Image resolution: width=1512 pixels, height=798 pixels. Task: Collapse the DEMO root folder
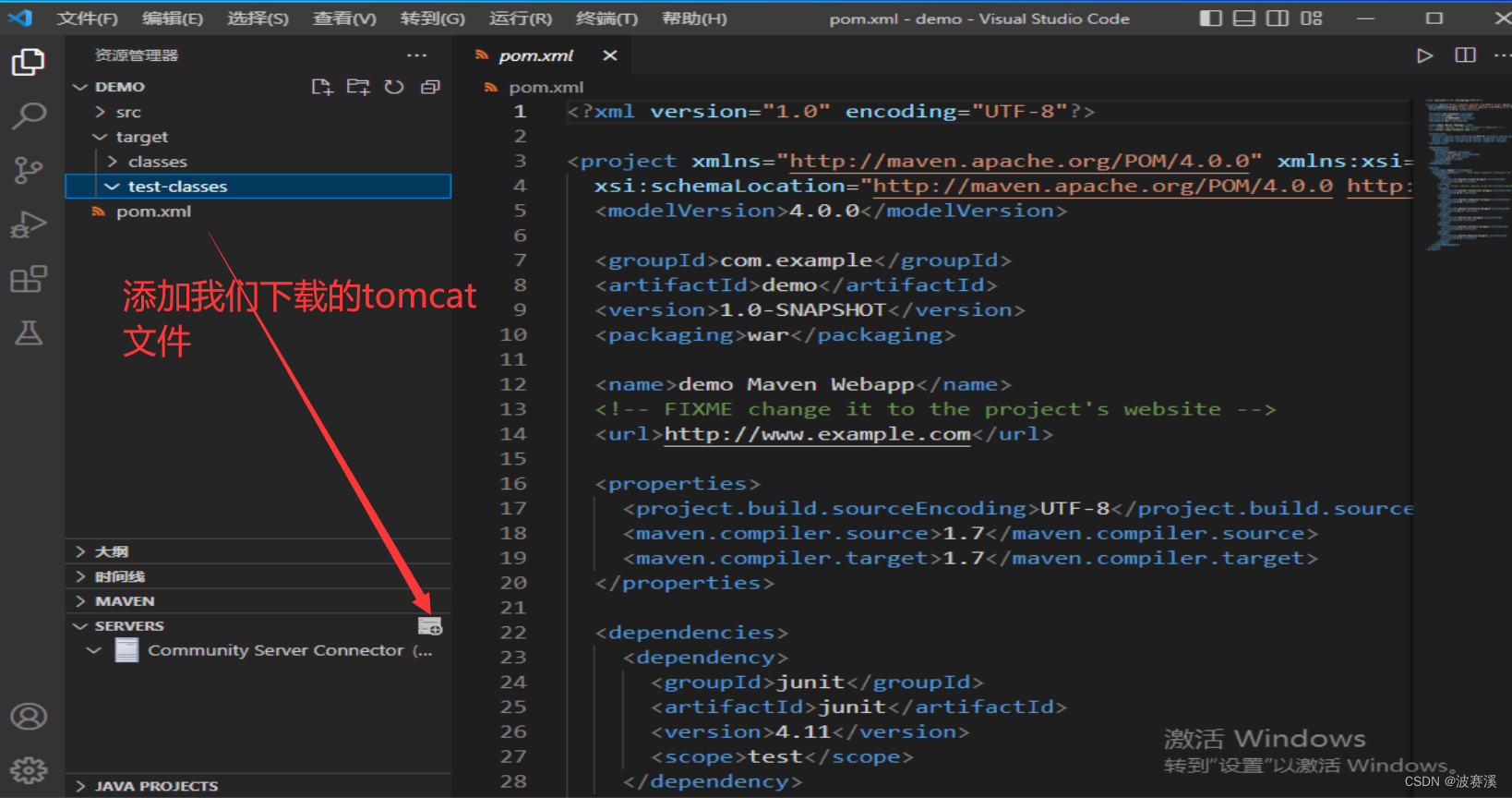click(x=80, y=87)
